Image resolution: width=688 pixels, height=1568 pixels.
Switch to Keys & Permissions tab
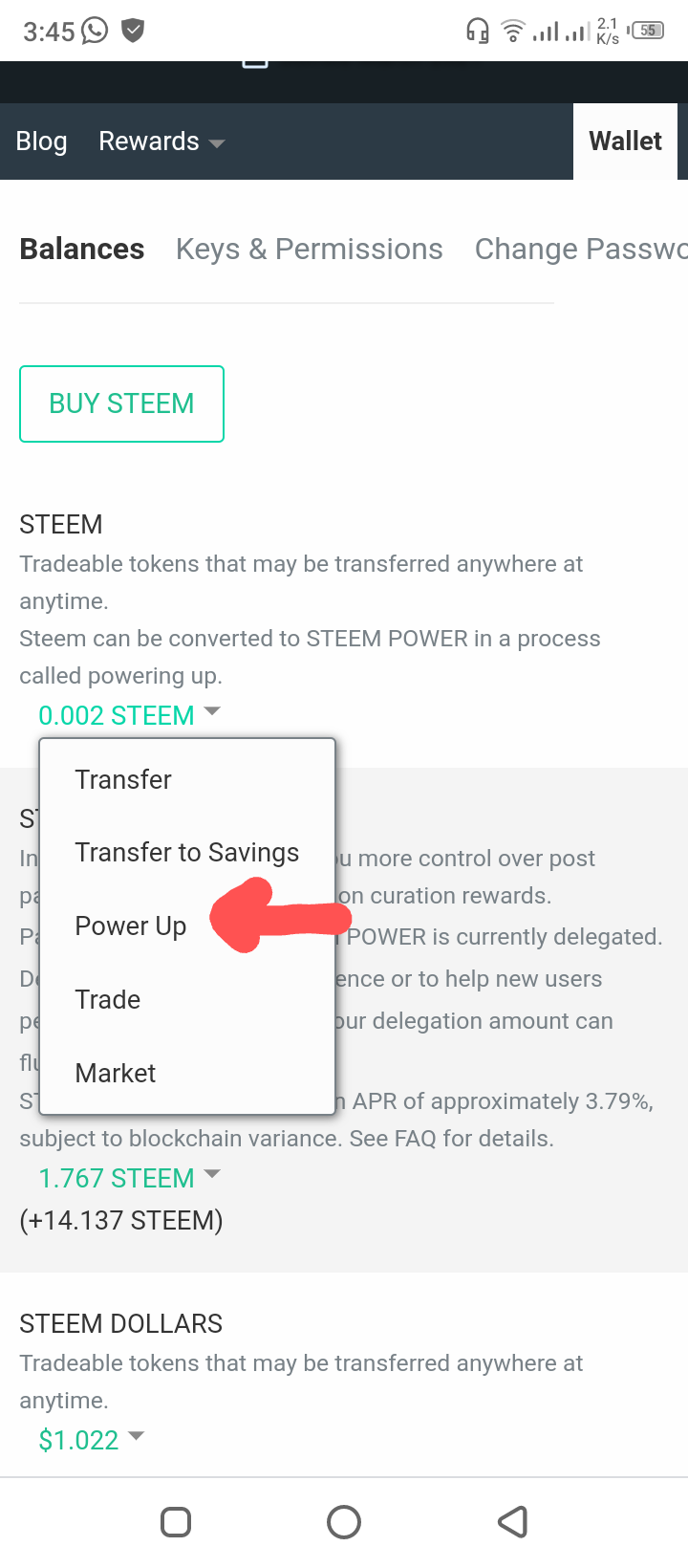(x=309, y=249)
